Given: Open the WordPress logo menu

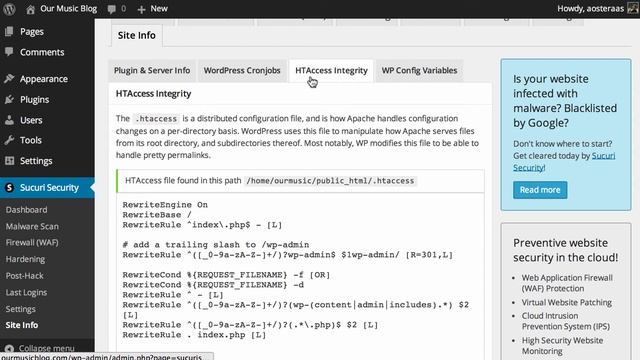Looking at the screenshot, I should click(9, 9).
